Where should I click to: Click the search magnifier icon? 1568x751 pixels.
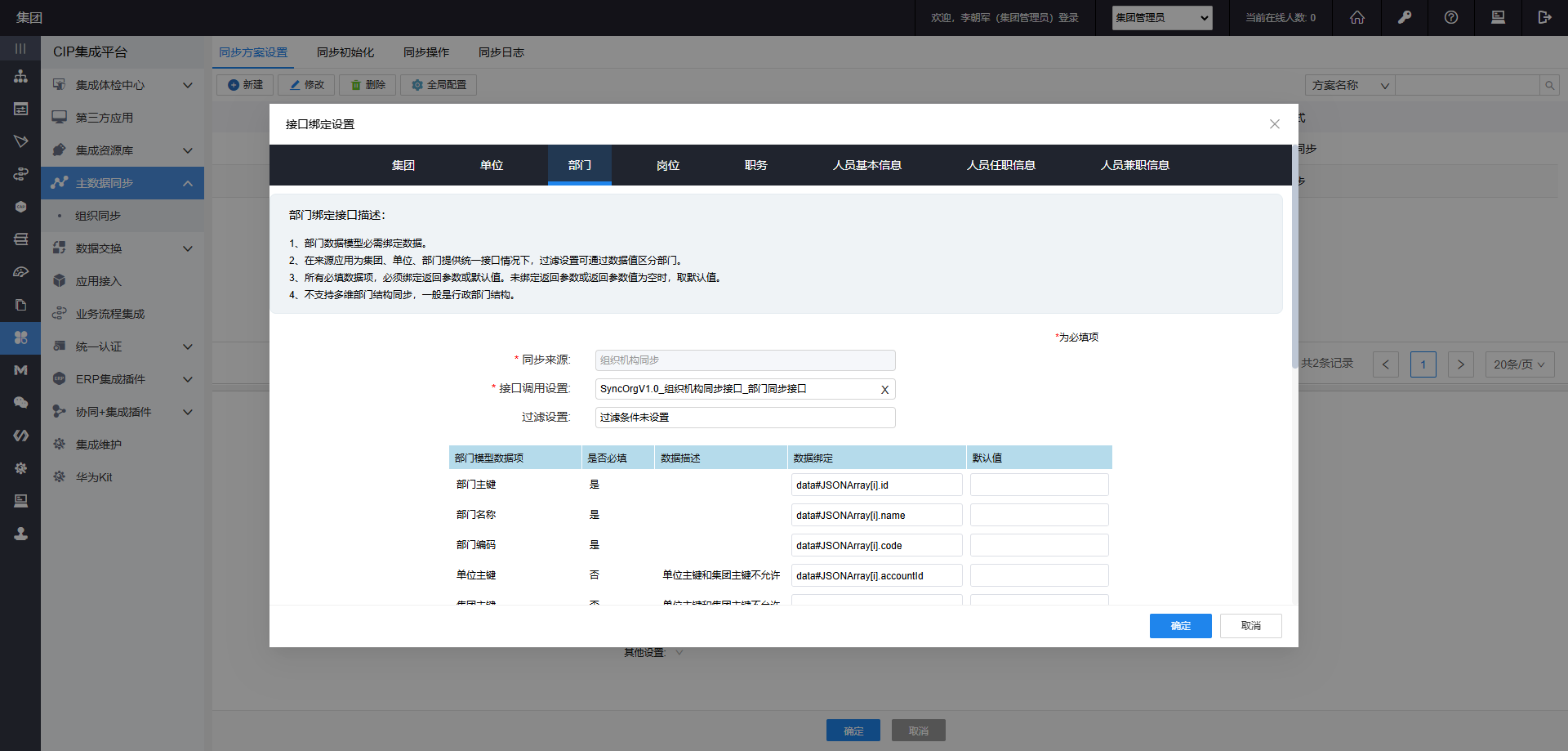[1549, 85]
